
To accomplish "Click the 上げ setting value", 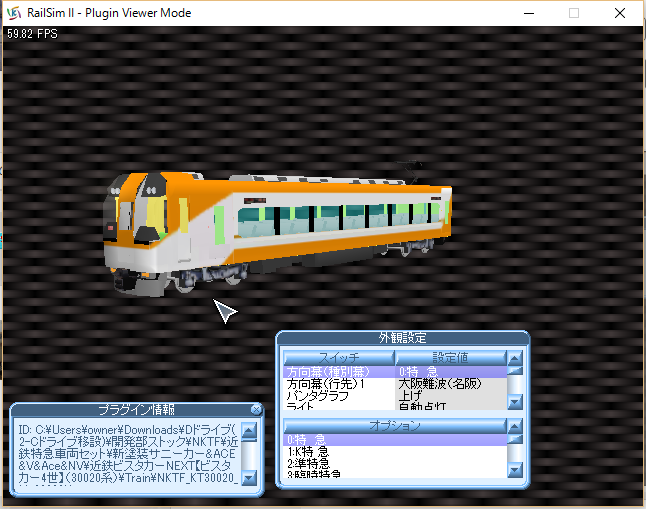I will point(451,396).
